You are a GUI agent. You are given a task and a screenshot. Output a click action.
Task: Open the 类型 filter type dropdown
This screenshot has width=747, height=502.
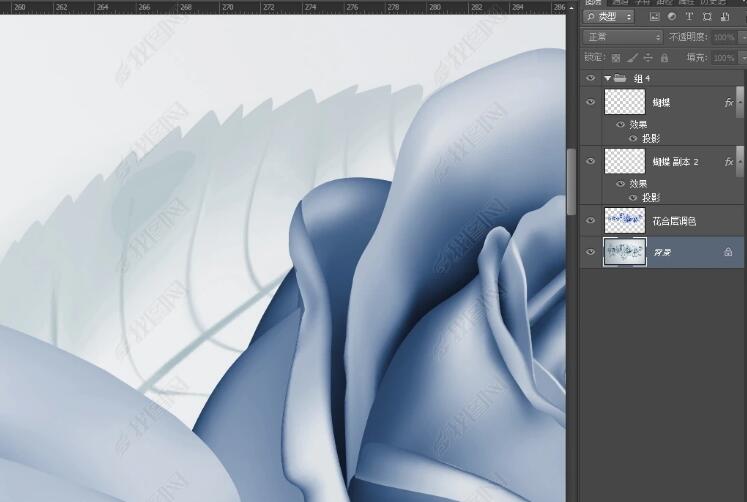coord(609,17)
